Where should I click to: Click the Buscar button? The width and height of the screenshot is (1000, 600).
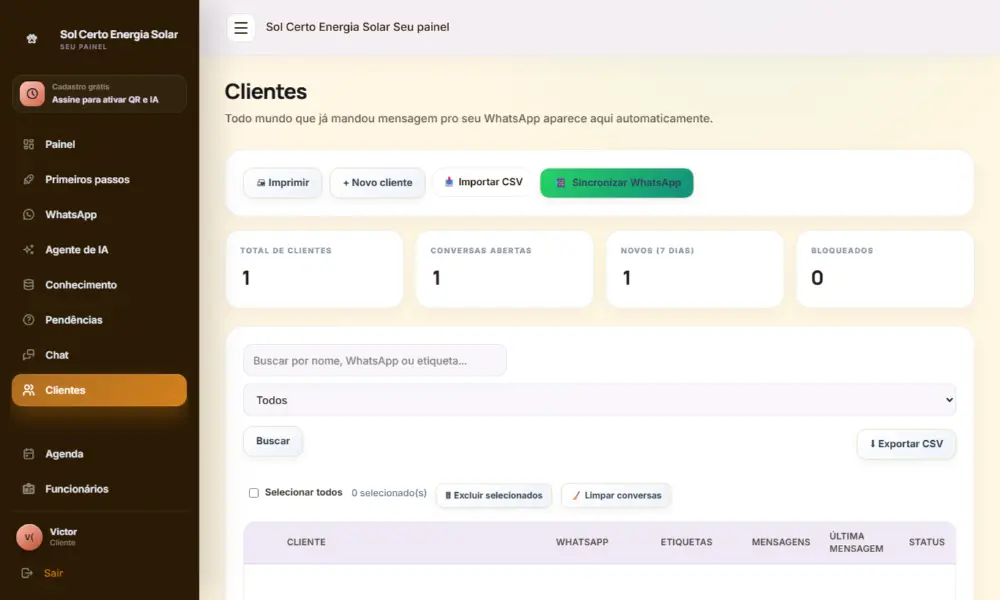pyautogui.click(x=273, y=441)
